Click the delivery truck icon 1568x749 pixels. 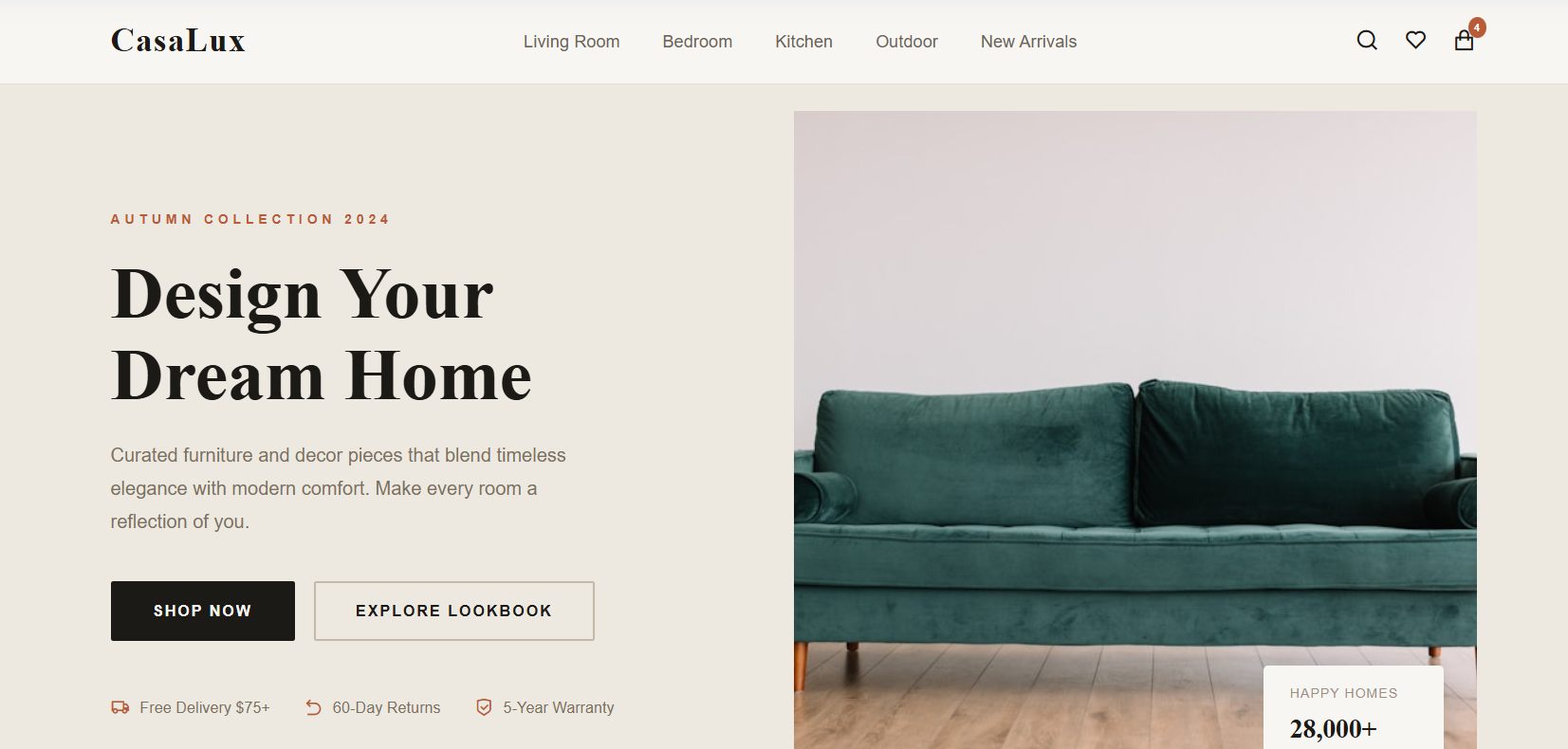click(120, 707)
